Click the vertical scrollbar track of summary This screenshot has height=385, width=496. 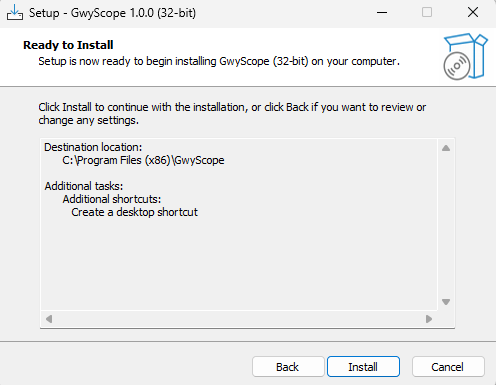point(446,225)
